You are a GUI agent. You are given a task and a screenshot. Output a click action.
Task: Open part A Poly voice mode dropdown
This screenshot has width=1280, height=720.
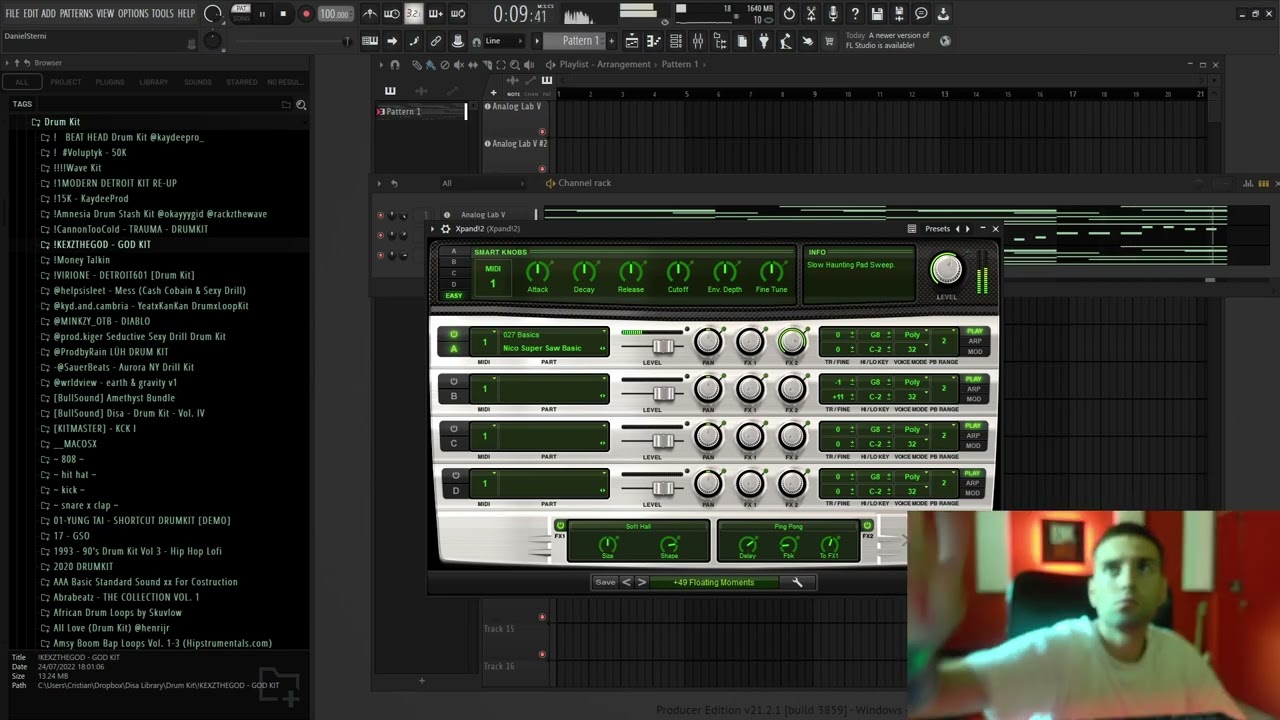(912, 335)
